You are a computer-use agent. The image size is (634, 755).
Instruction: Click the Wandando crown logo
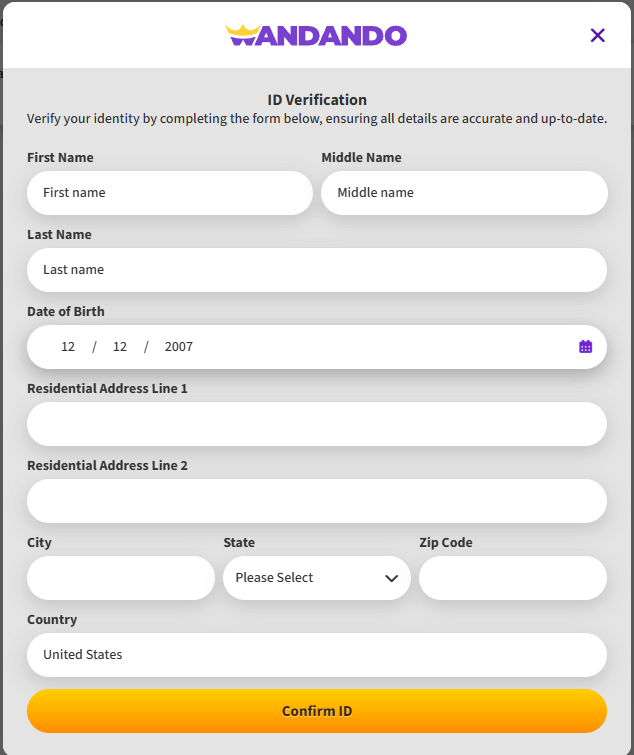(316, 36)
